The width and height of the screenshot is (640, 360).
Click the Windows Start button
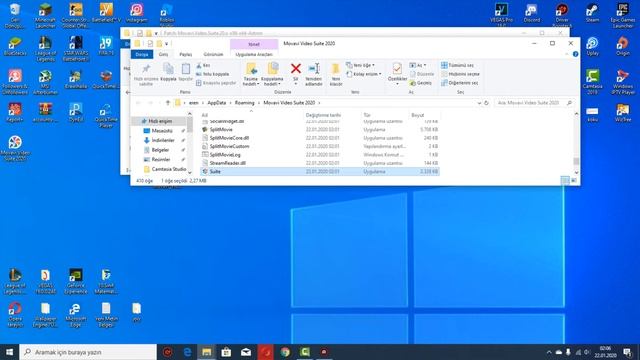point(9,352)
